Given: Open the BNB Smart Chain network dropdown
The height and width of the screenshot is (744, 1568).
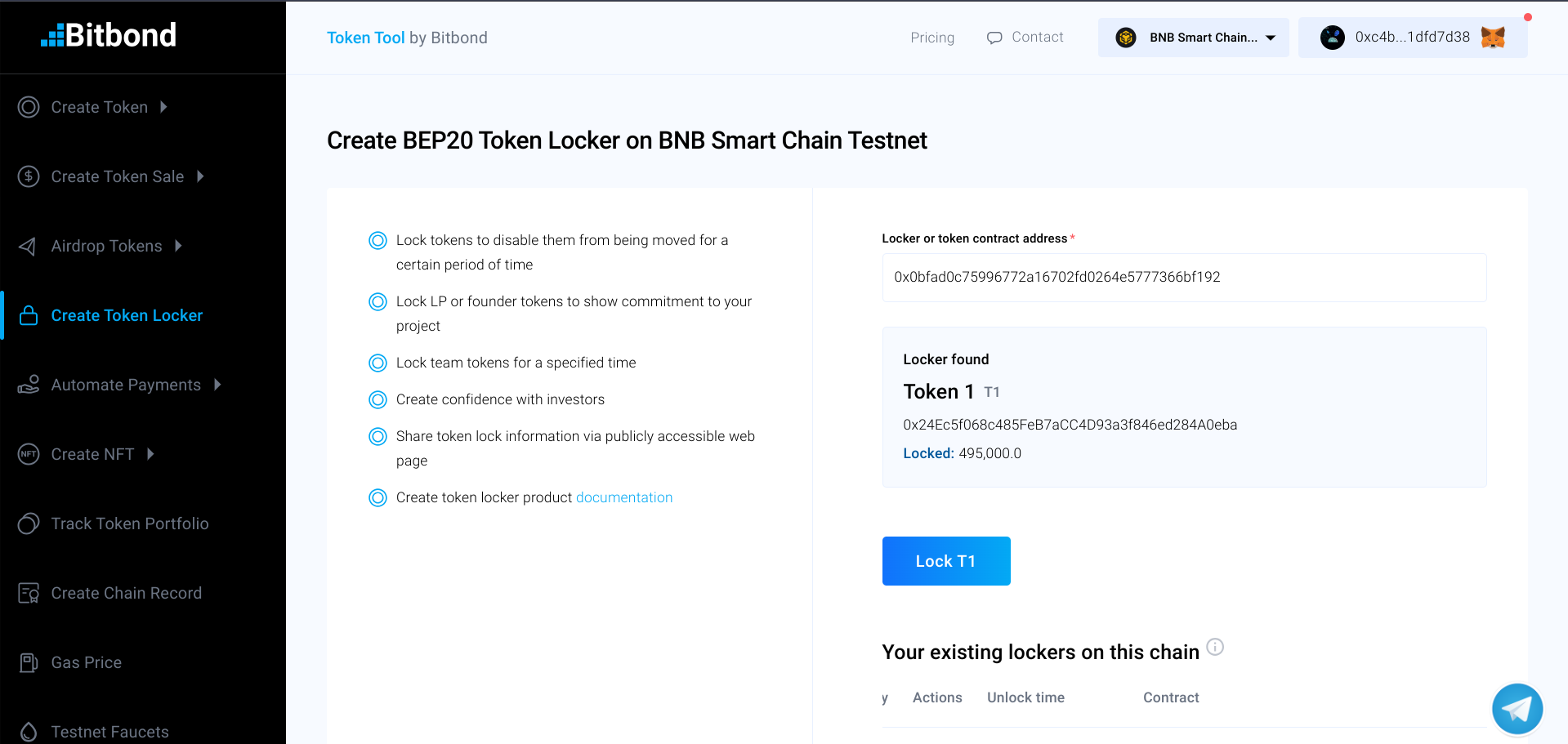Looking at the screenshot, I should (x=1193, y=38).
